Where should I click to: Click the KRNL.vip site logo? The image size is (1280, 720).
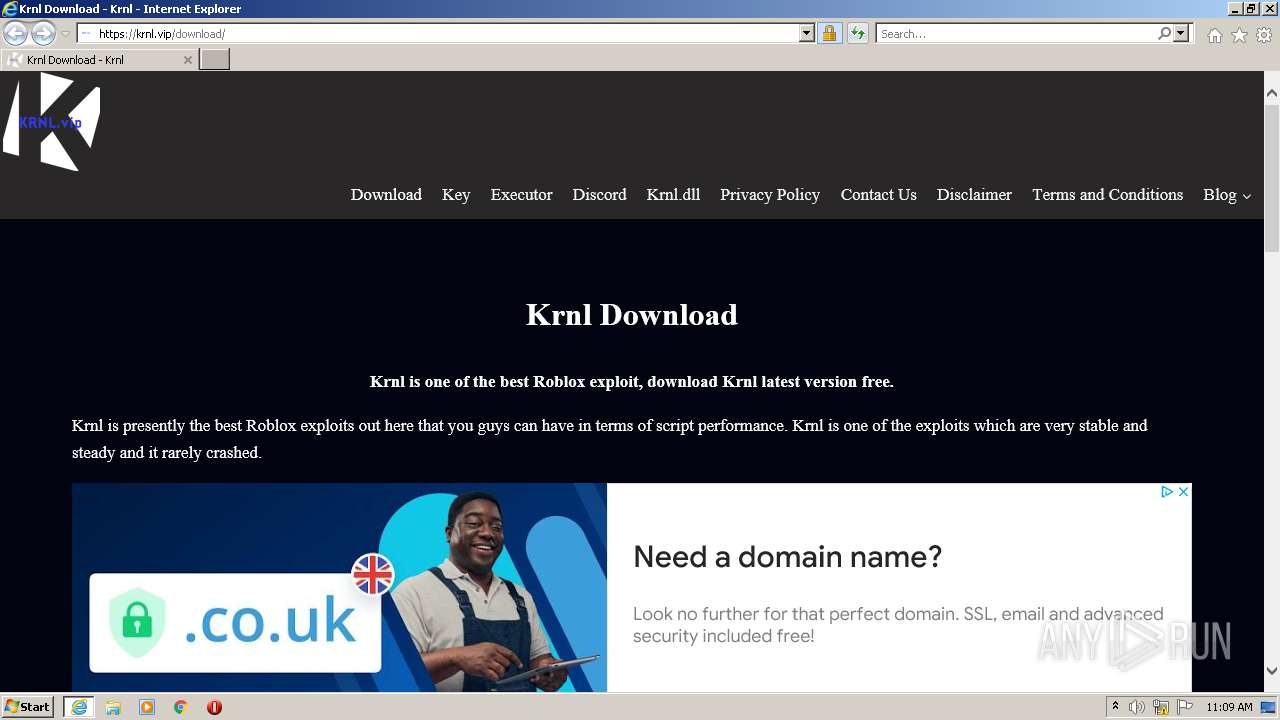pos(51,122)
